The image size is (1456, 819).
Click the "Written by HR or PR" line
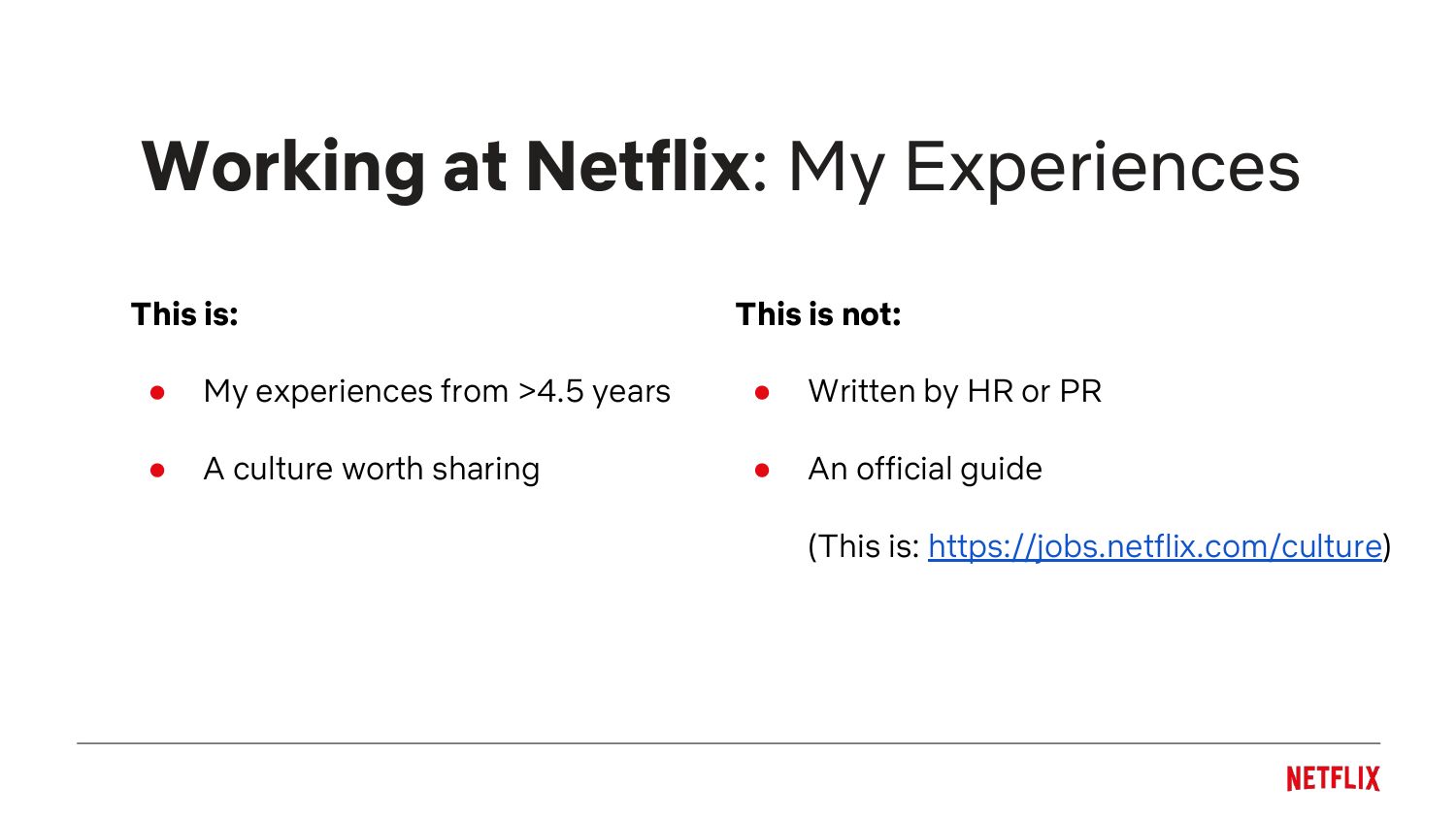tap(954, 391)
